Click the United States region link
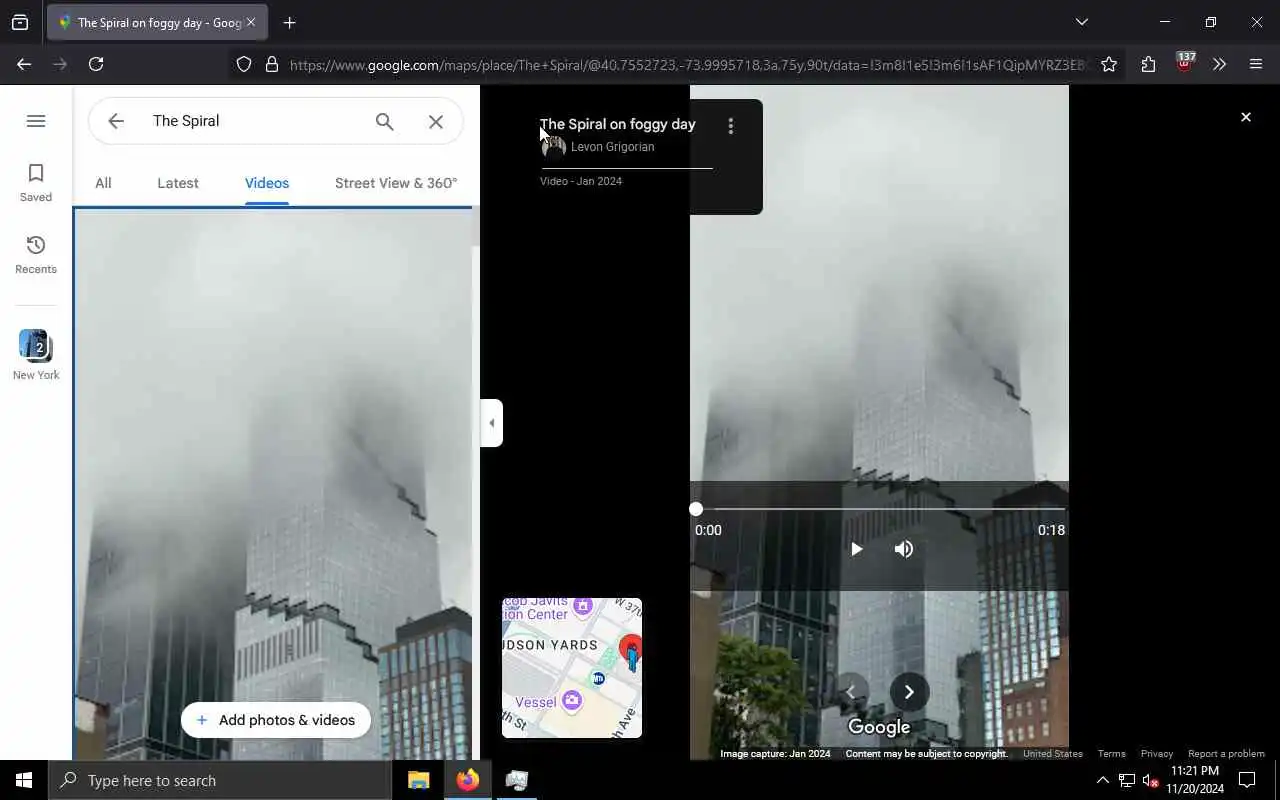The image size is (1280, 800). pyautogui.click(x=1053, y=754)
